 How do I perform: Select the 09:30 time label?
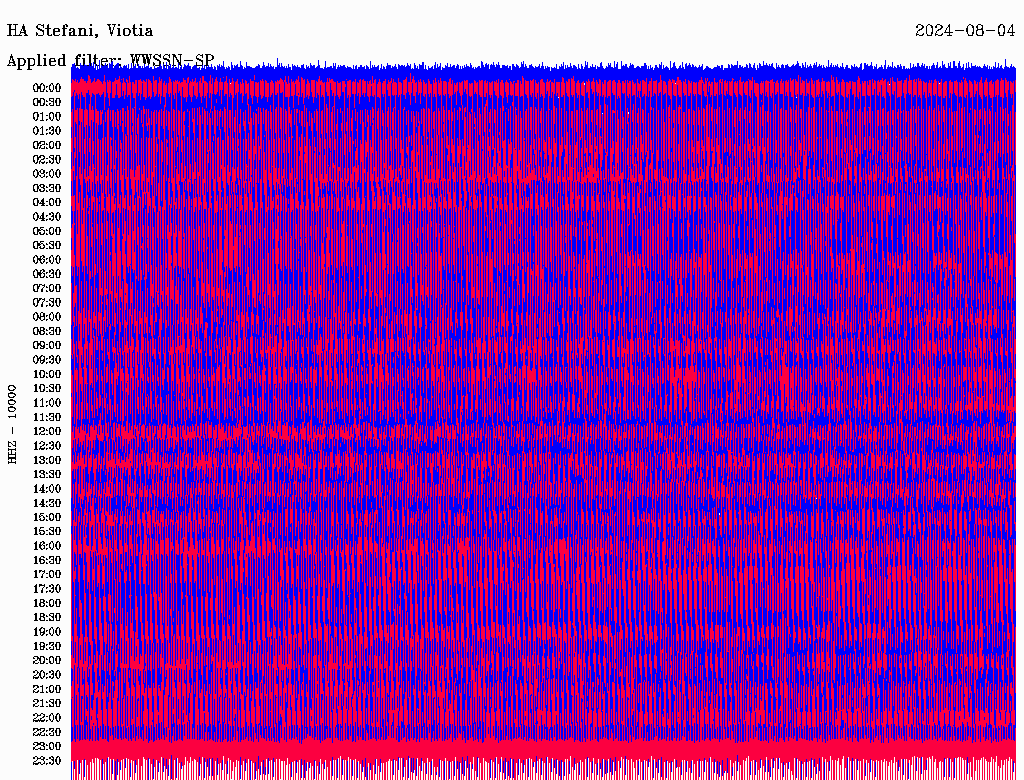(x=47, y=360)
